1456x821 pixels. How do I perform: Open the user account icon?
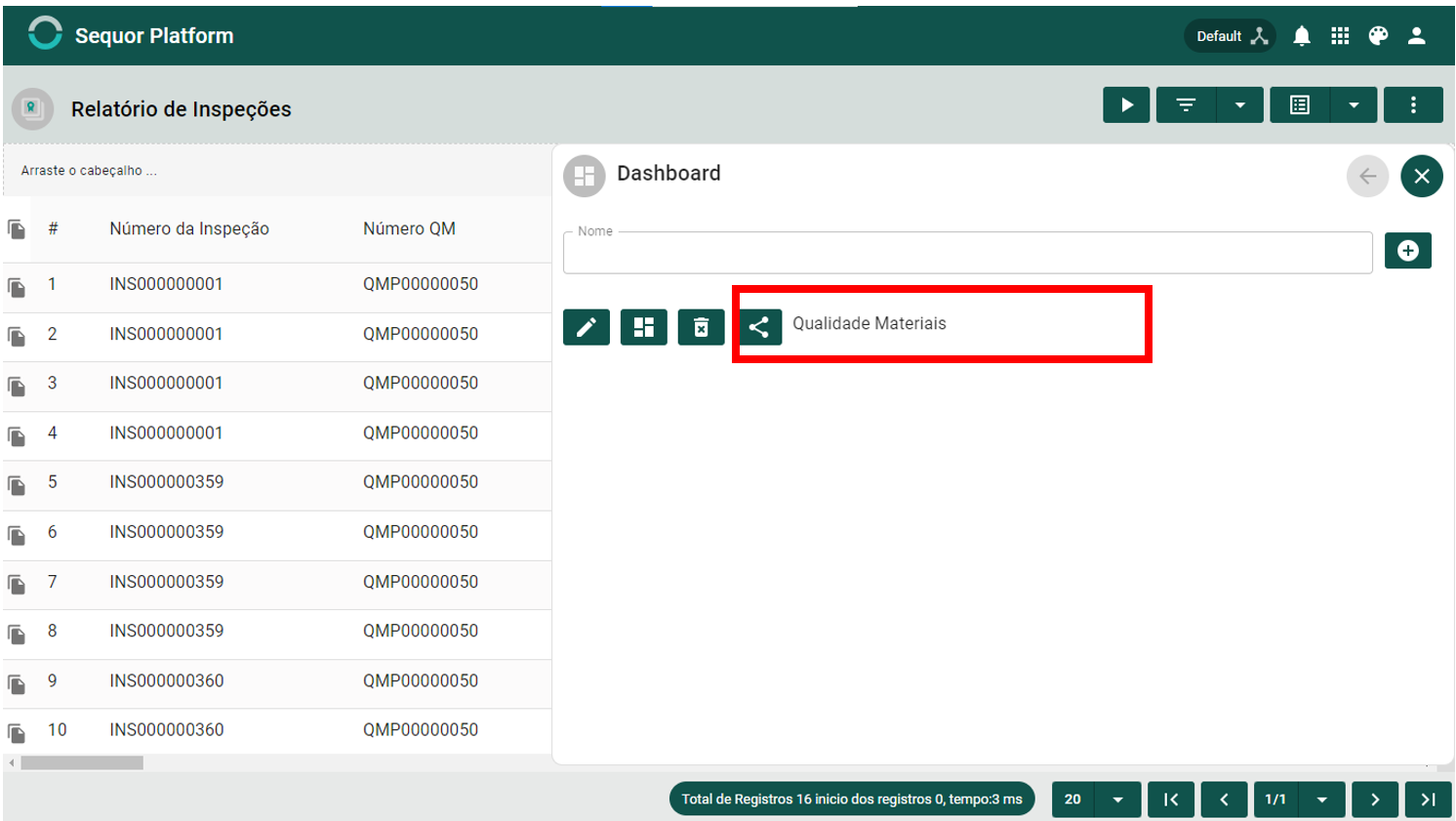[1417, 36]
